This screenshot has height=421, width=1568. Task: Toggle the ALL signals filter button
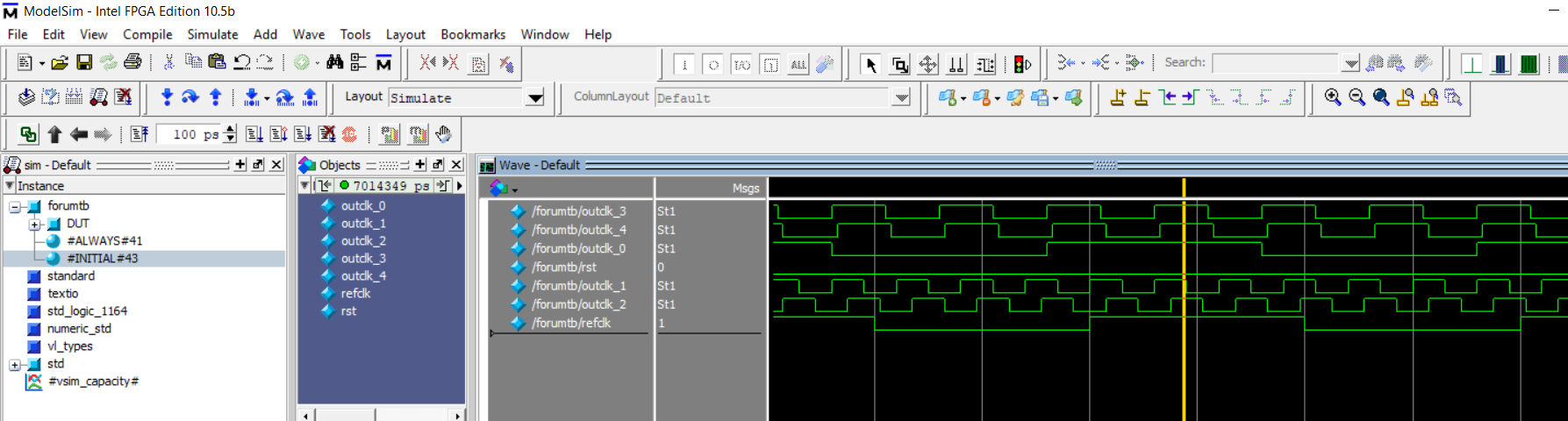(x=798, y=64)
